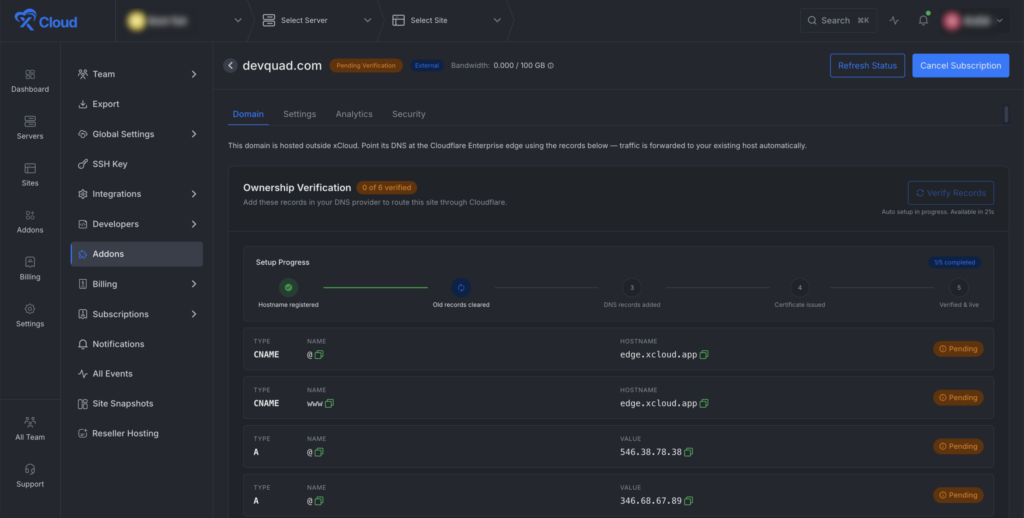This screenshot has width=1024, height=518.
Task: Click Pending status of CNAME www record
Action: (958, 397)
